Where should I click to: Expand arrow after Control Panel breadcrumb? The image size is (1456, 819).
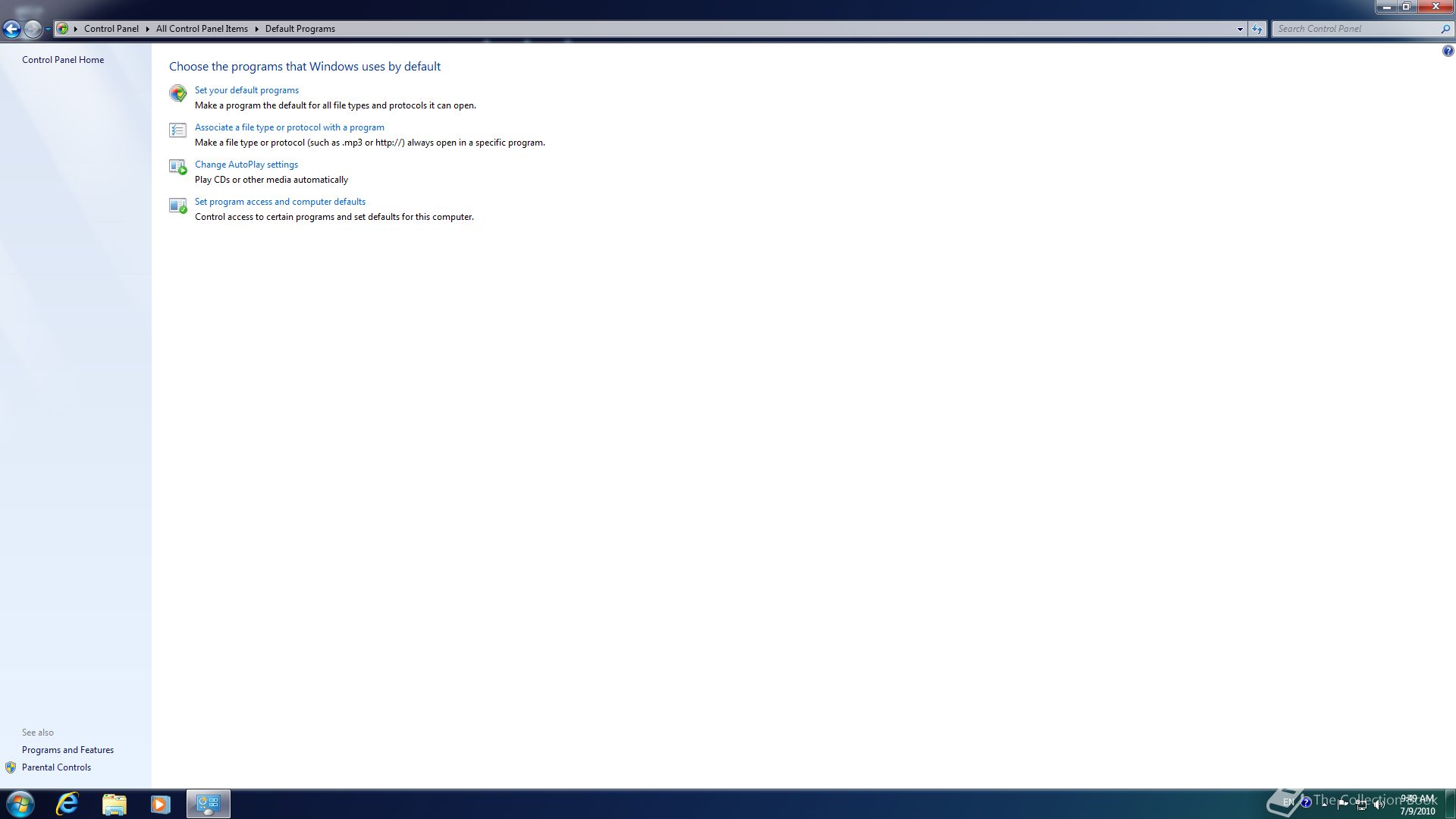pyautogui.click(x=147, y=29)
